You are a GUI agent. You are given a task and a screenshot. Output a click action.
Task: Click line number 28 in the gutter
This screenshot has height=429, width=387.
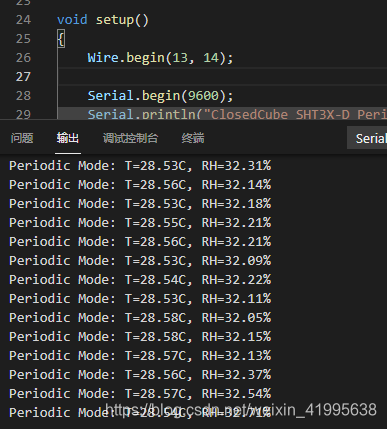click(x=23, y=96)
